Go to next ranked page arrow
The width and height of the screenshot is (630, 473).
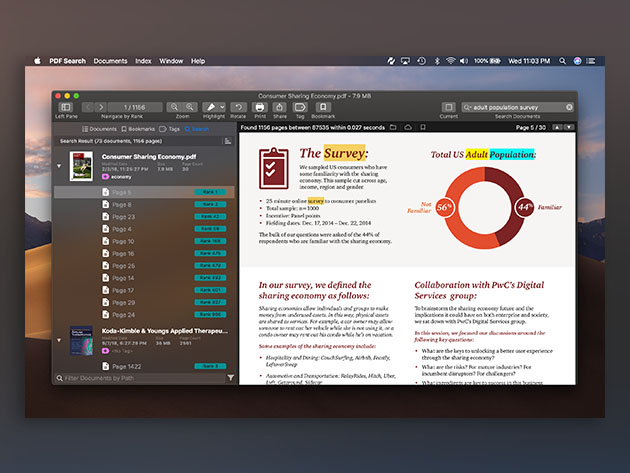point(101,107)
